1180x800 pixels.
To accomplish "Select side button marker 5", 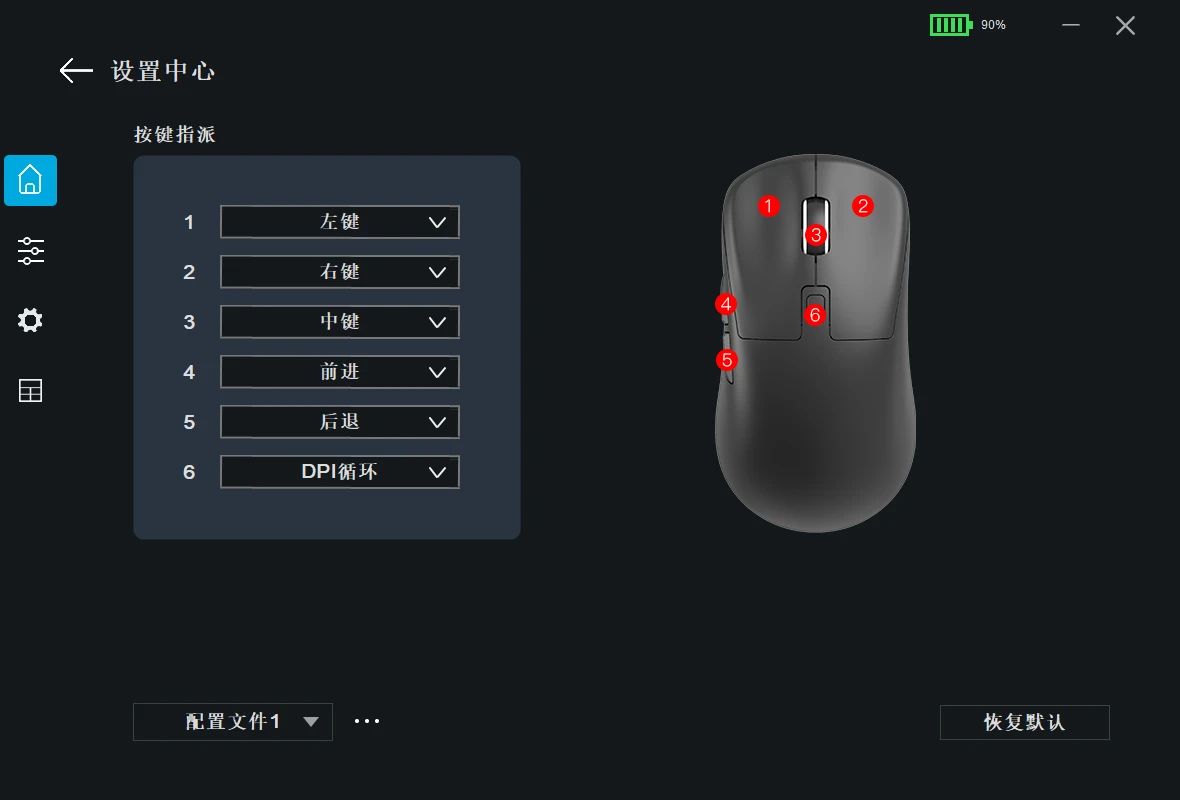I will coord(726,360).
